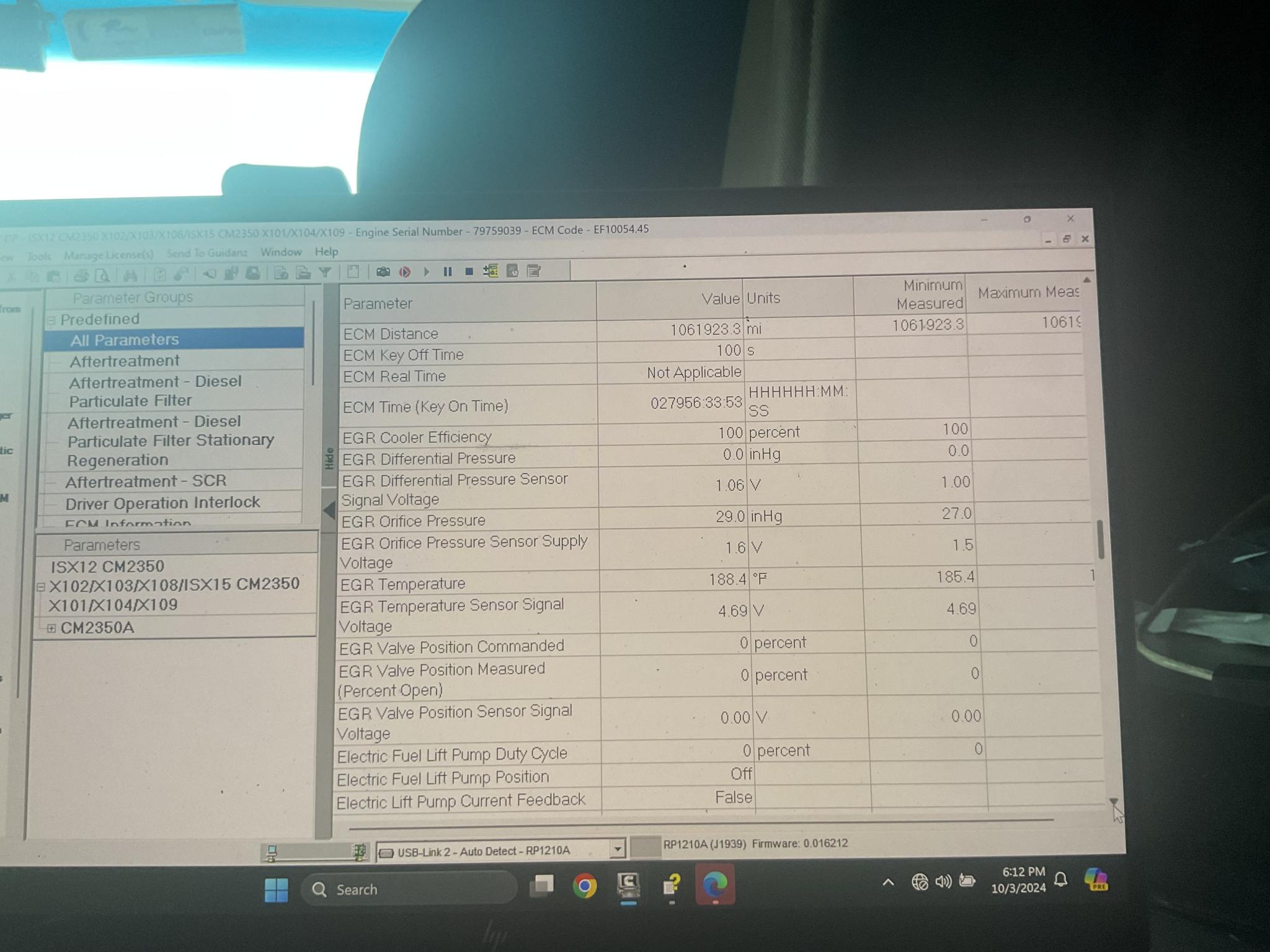The width and height of the screenshot is (1270, 952).
Task: Click the connect network icon in status bar
Action: (x=272, y=853)
